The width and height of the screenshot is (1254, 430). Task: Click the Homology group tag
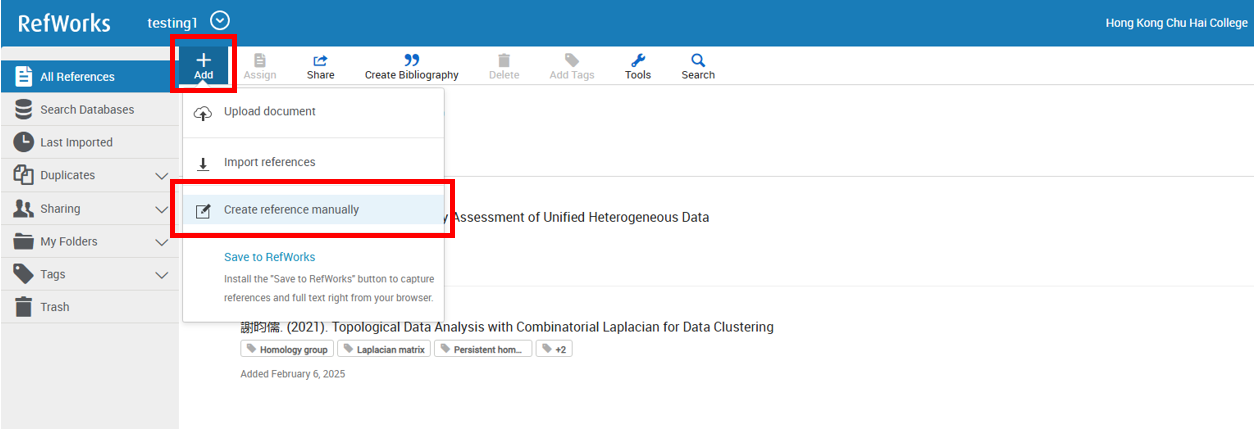click(287, 349)
